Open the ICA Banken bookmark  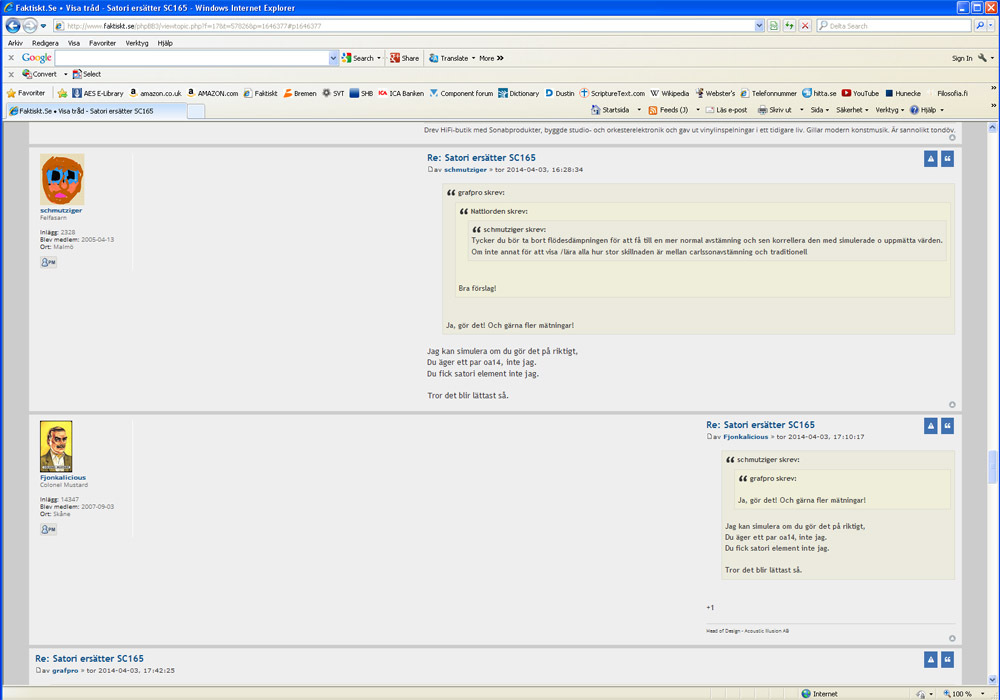pyautogui.click(x=401, y=93)
